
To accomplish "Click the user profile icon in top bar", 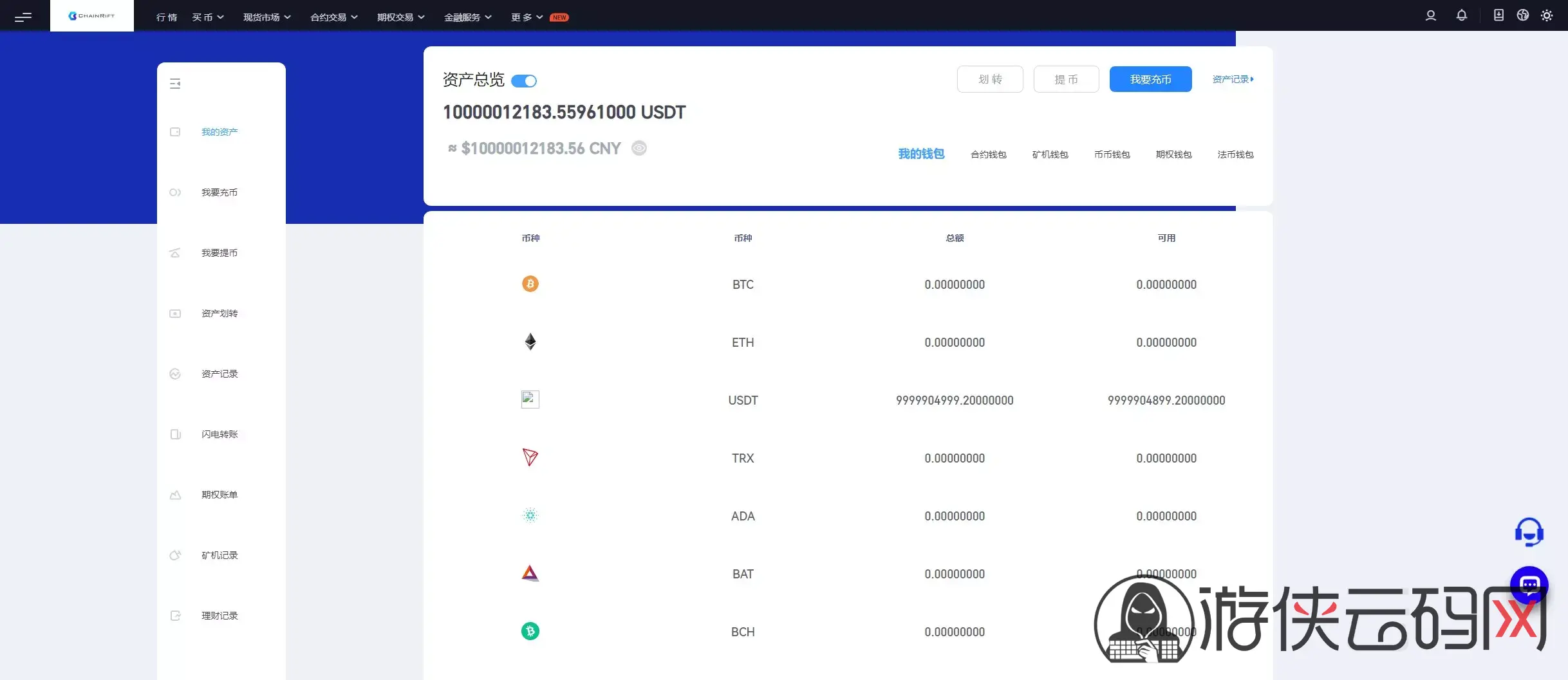I will pos(1430,15).
